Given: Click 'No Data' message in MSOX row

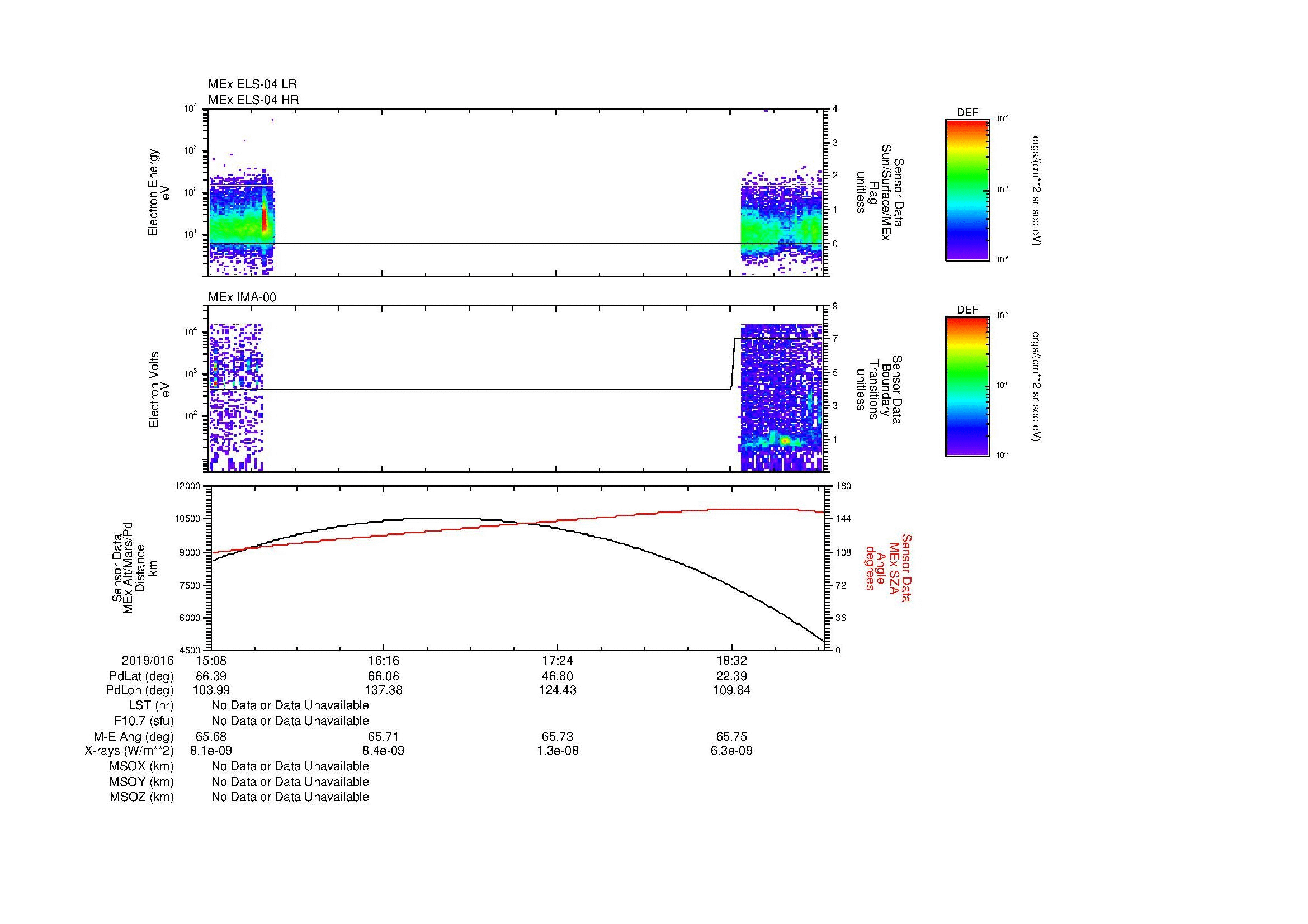Looking at the screenshot, I should 290,766.
